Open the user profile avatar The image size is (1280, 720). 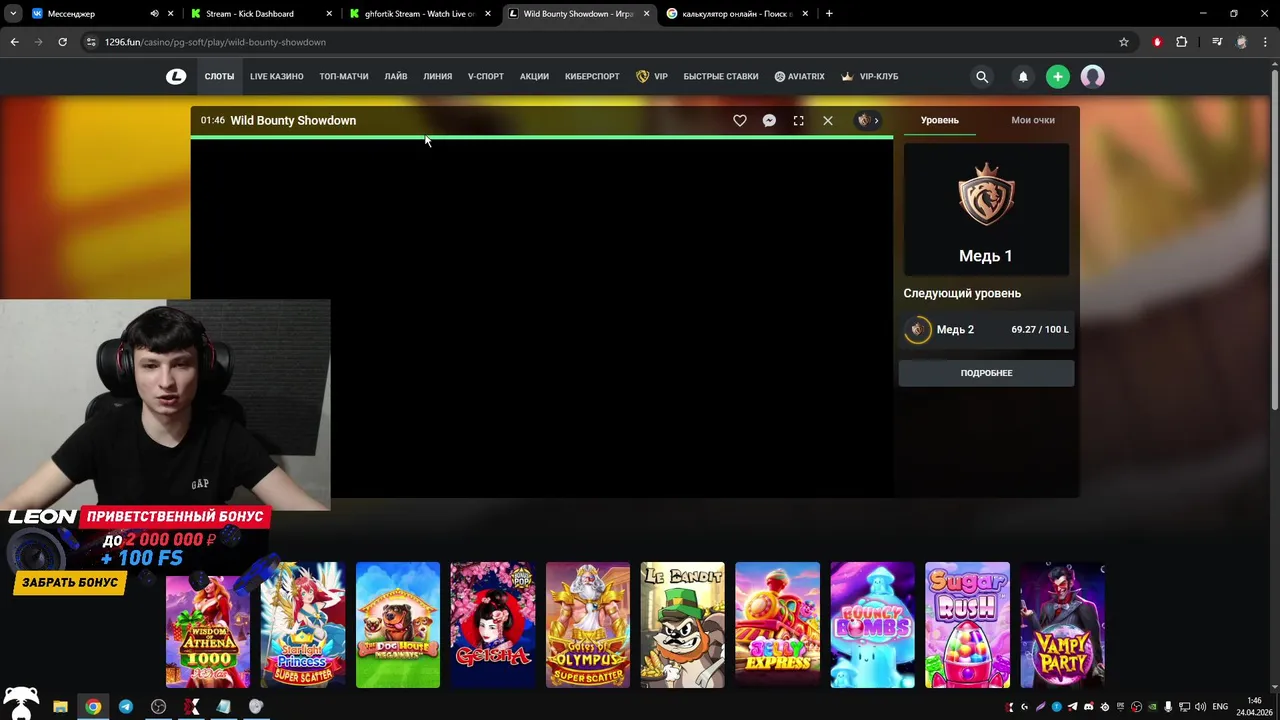[x=1092, y=77]
